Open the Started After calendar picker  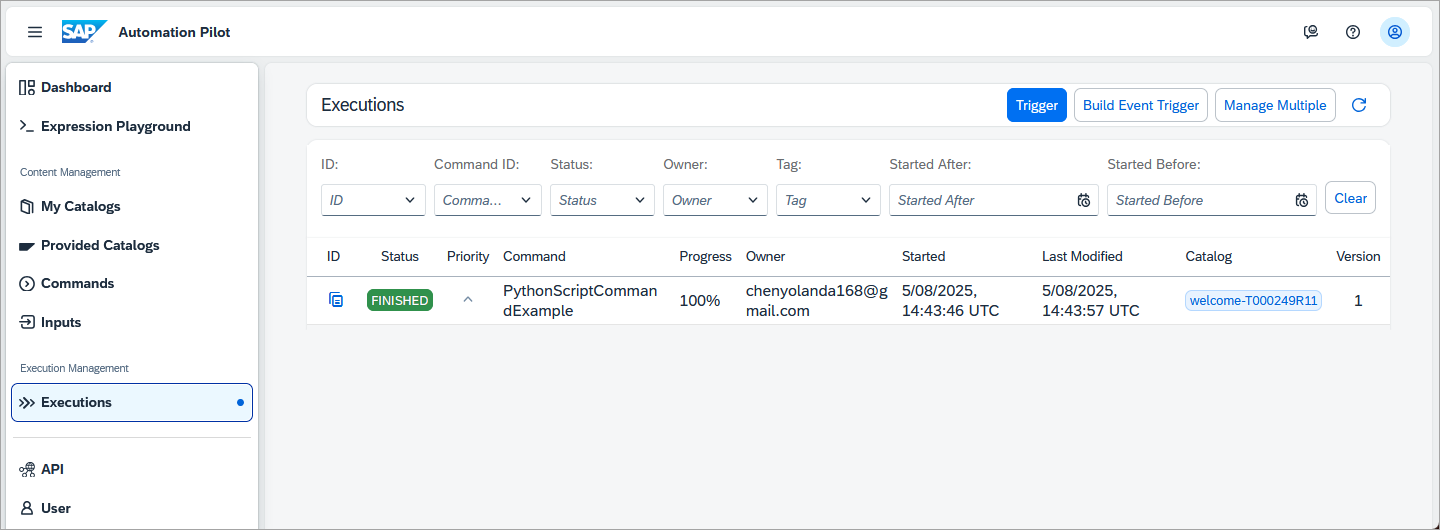click(1084, 200)
